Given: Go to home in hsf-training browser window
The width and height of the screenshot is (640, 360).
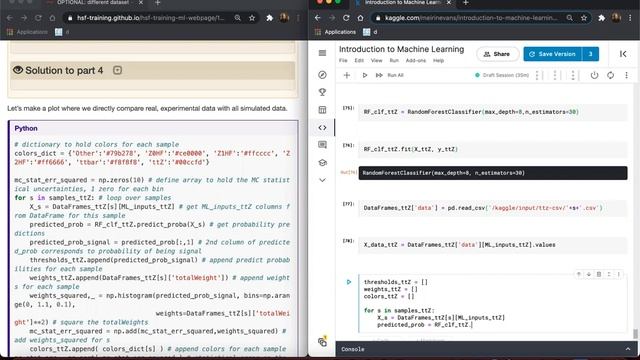Looking at the screenshot, I should 52,18.
